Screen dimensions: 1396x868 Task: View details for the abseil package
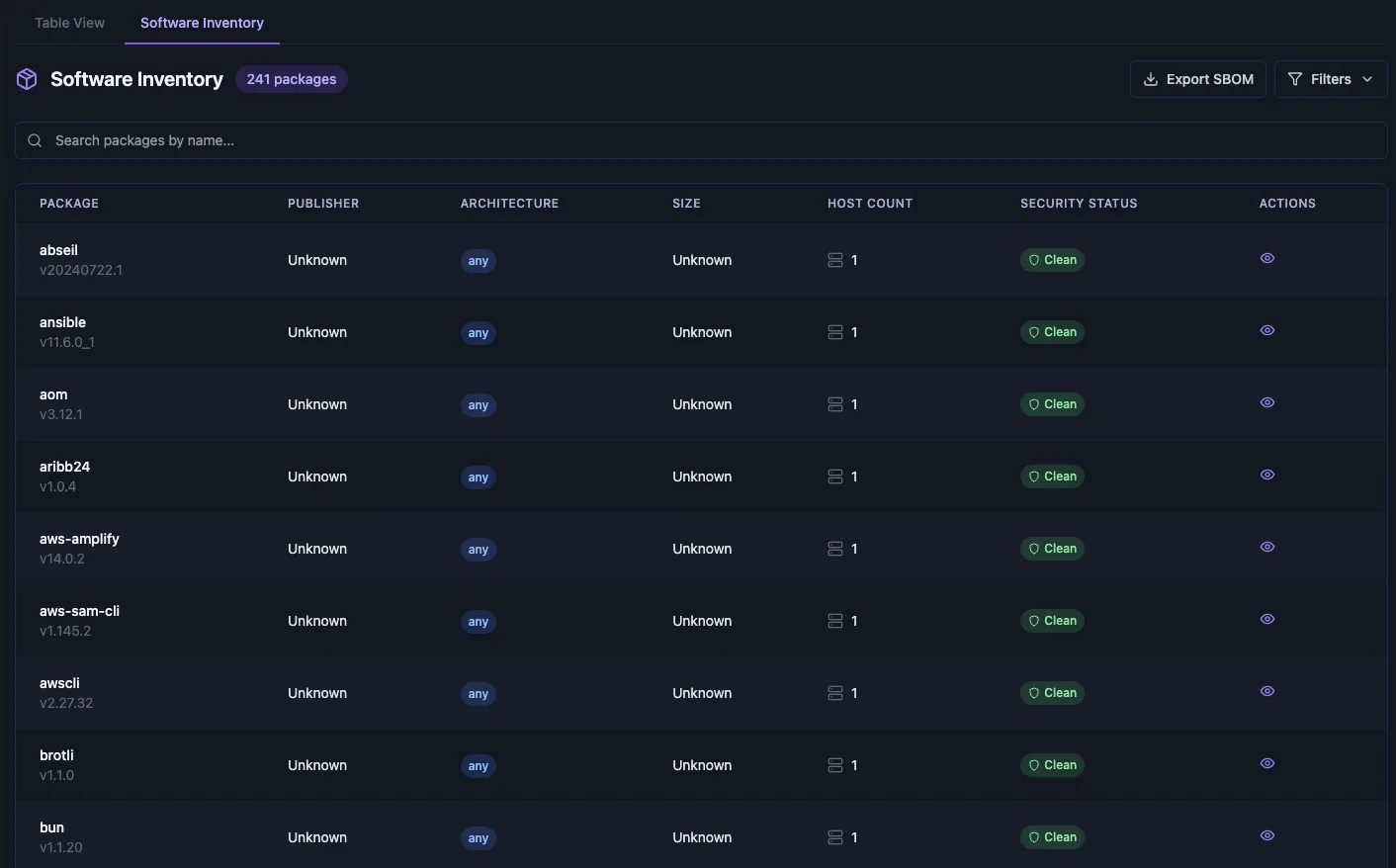tap(1267, 258)
